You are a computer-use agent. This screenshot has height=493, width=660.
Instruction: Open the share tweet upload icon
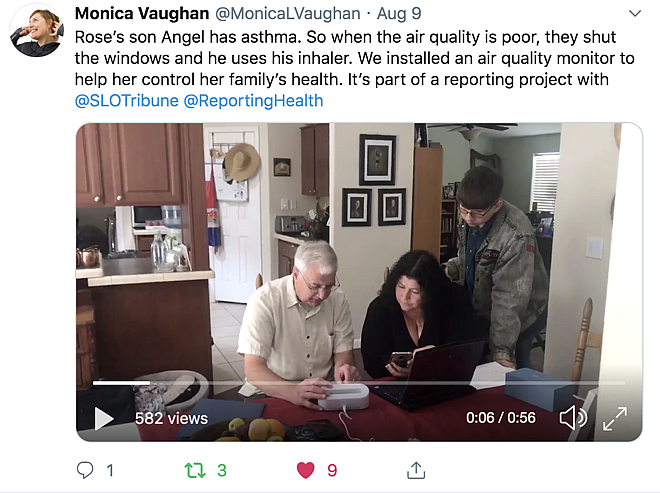[x=416, y=470]
